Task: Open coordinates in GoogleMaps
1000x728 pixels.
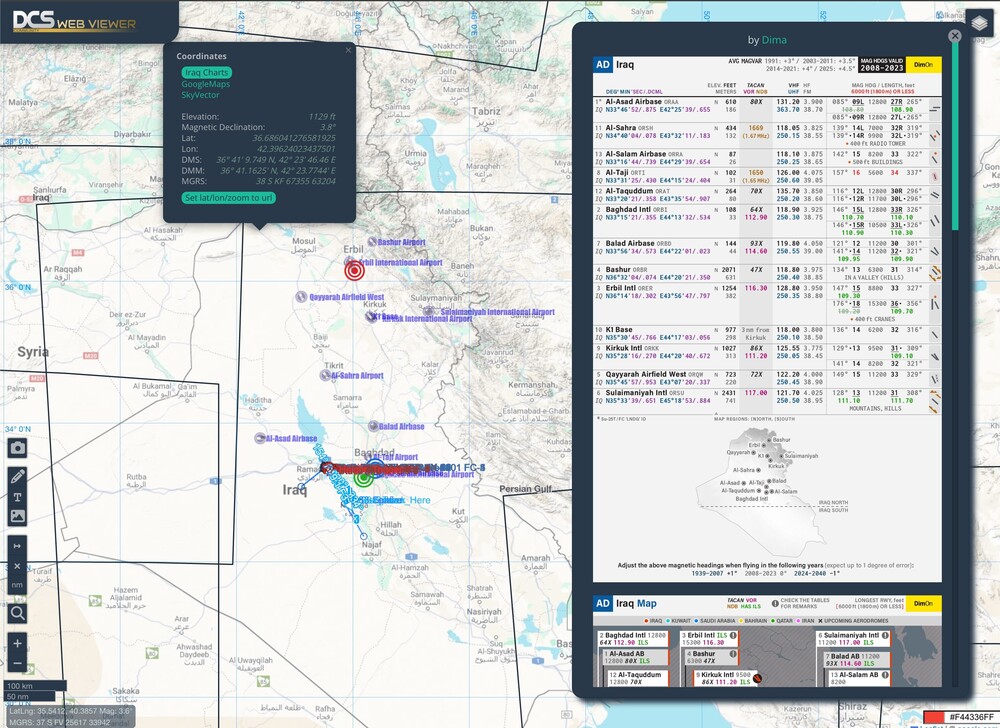Action: [x=205, y=84]
